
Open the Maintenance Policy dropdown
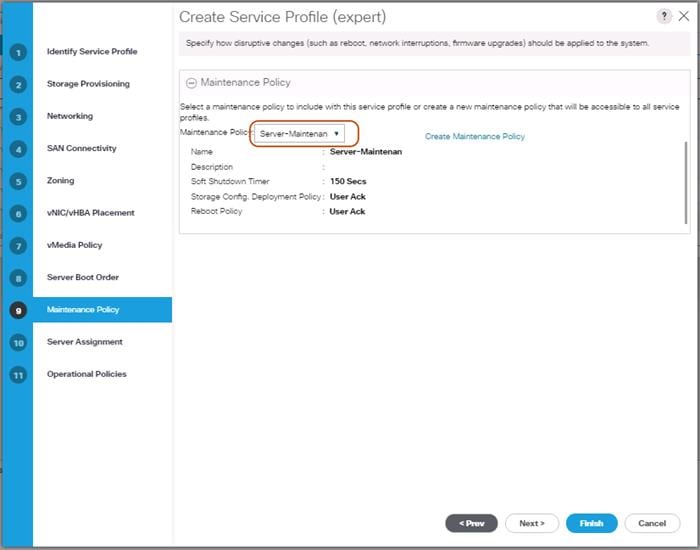(298, 133)
